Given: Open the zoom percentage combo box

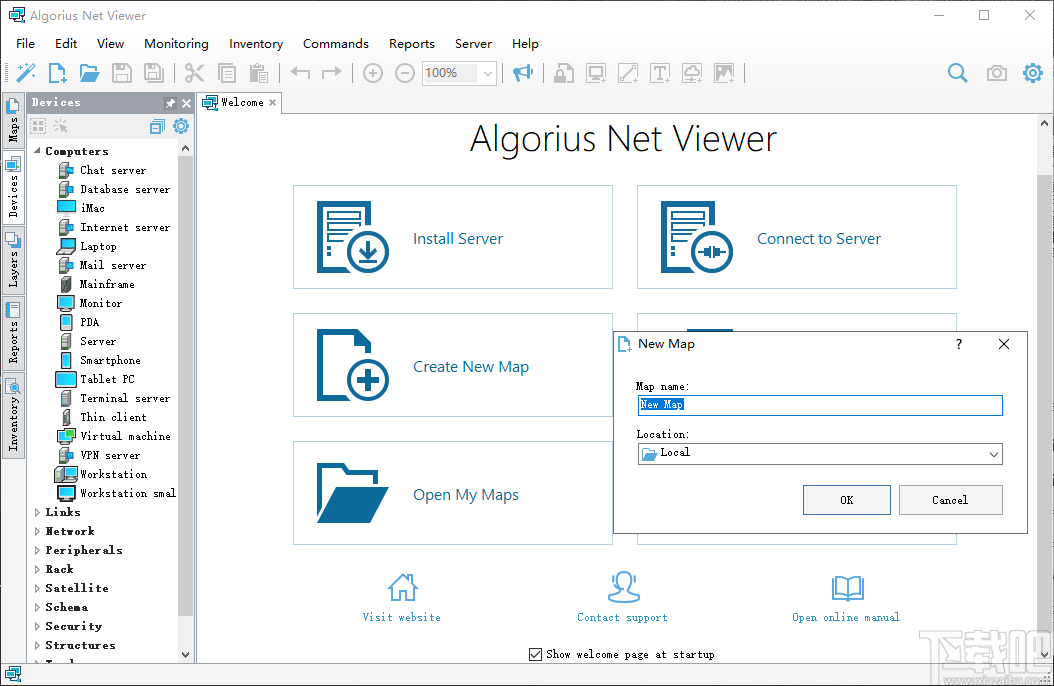Looking at the screenshot, I should coord(487,73).
